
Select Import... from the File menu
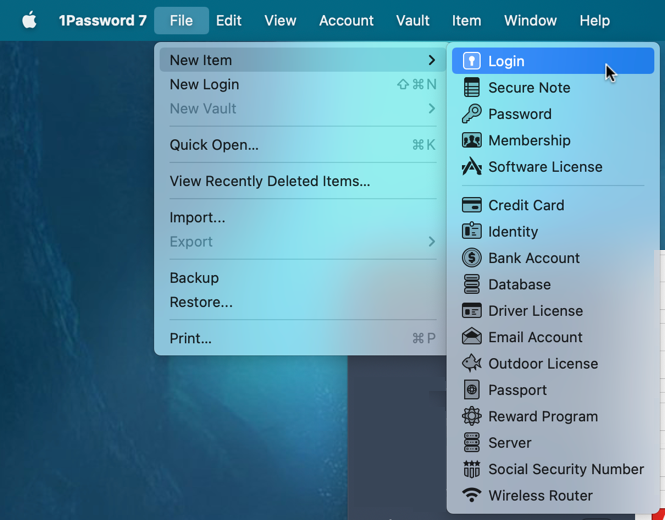pos(303,217)
